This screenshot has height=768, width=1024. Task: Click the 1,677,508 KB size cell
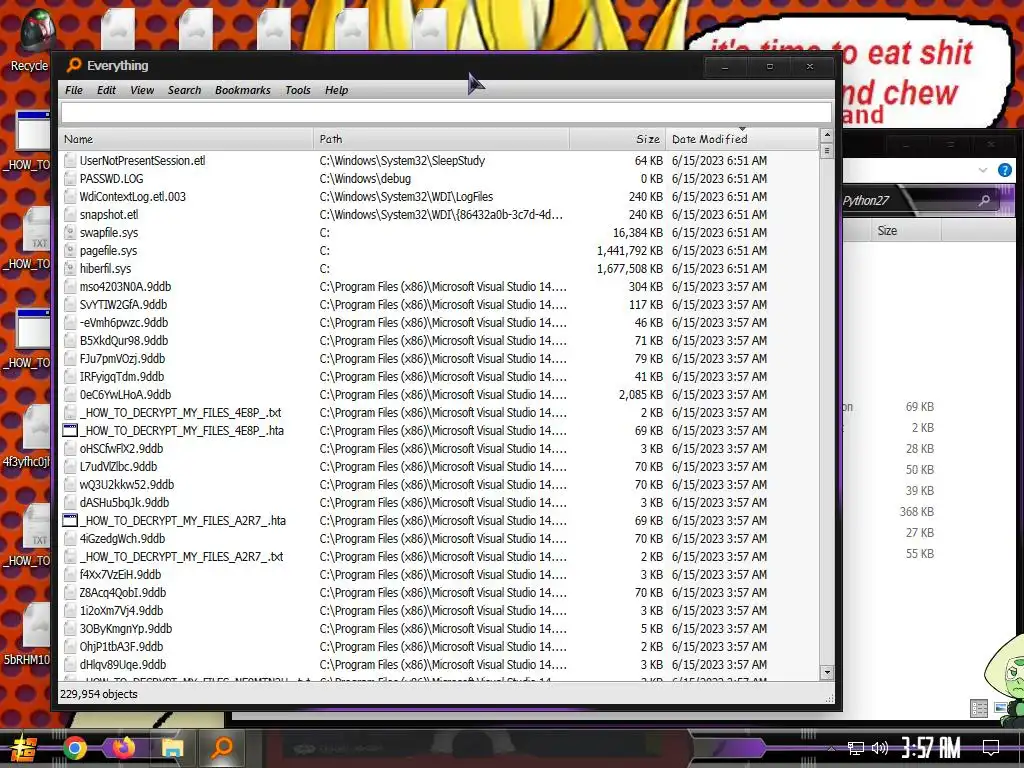[x=630, y=268]
